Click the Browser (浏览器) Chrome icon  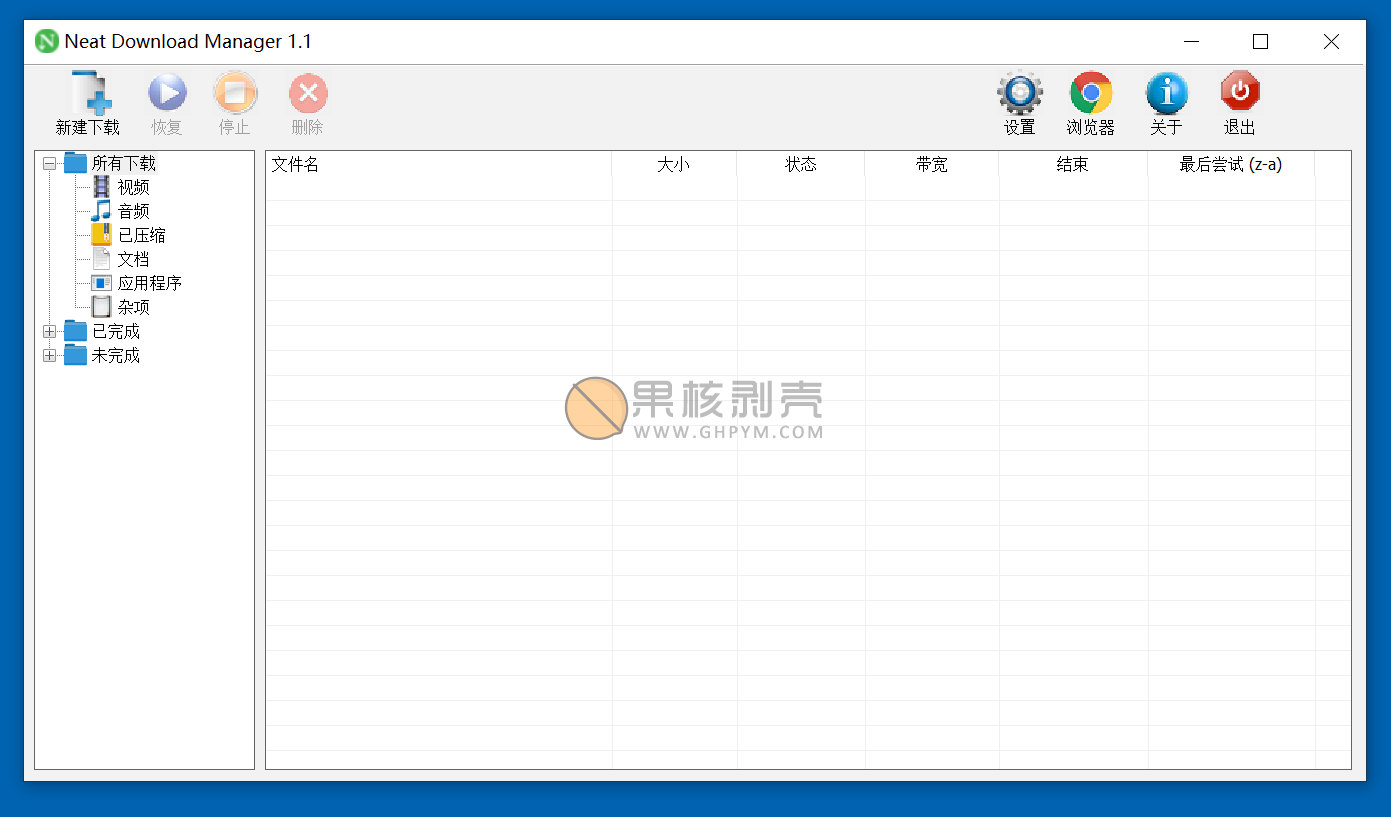[x=1090, y=94]
